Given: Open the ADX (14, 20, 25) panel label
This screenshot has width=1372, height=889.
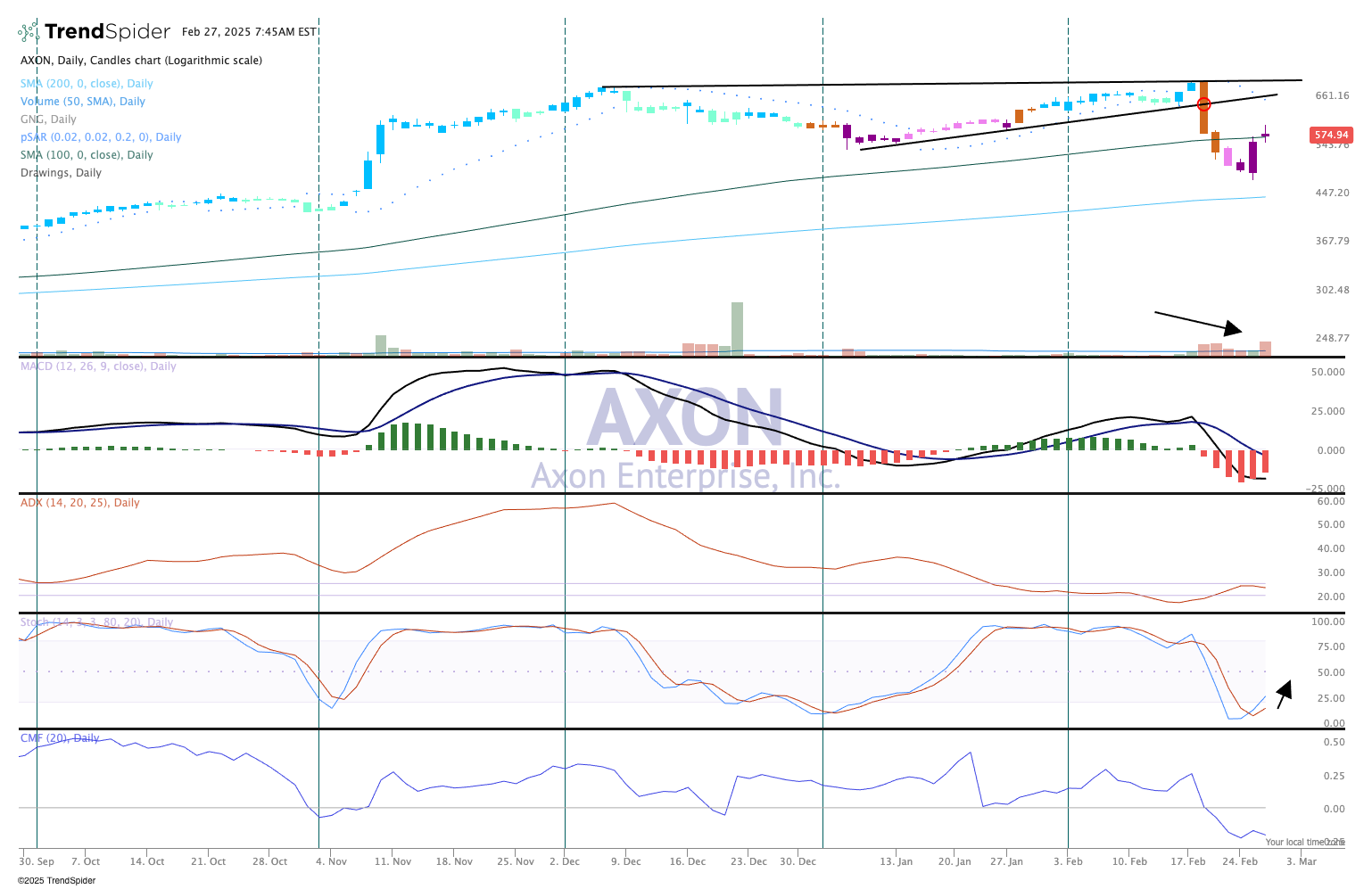Looking at the screenshot, I should point(79,503).
